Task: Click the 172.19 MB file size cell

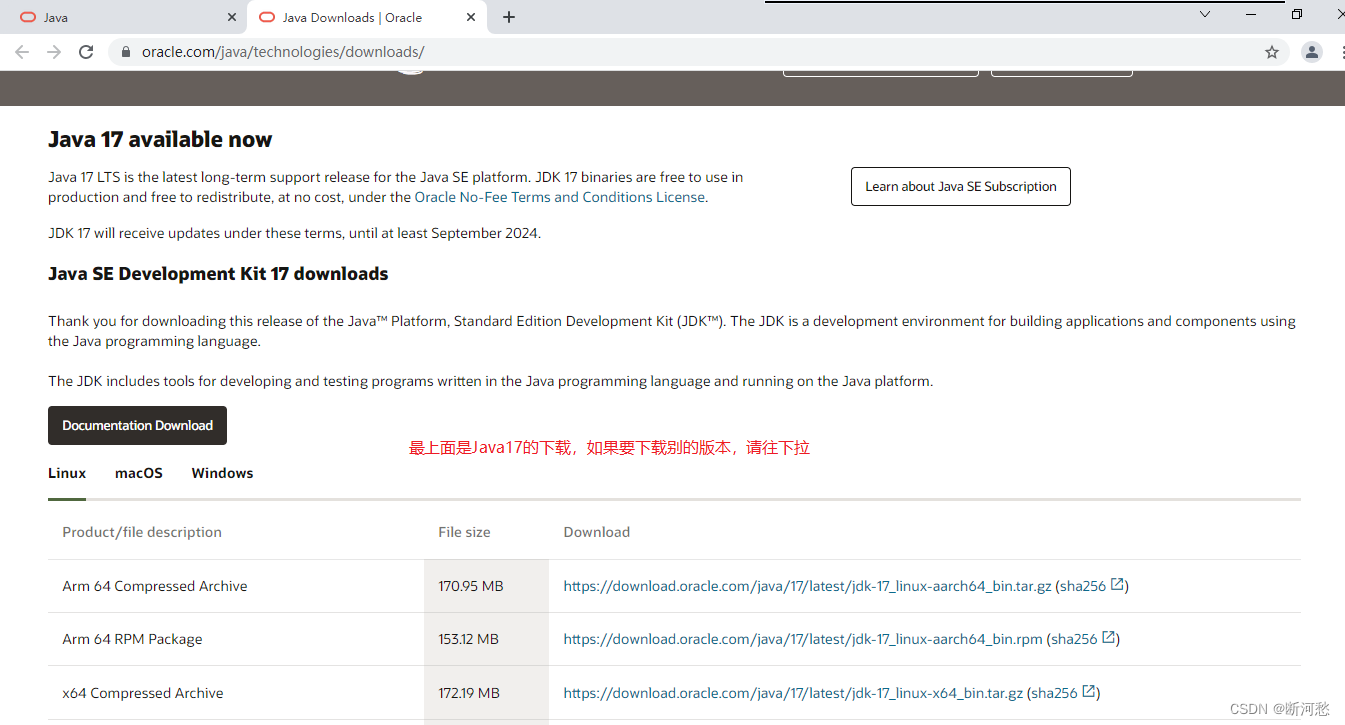Action: (x=486, y=693)
